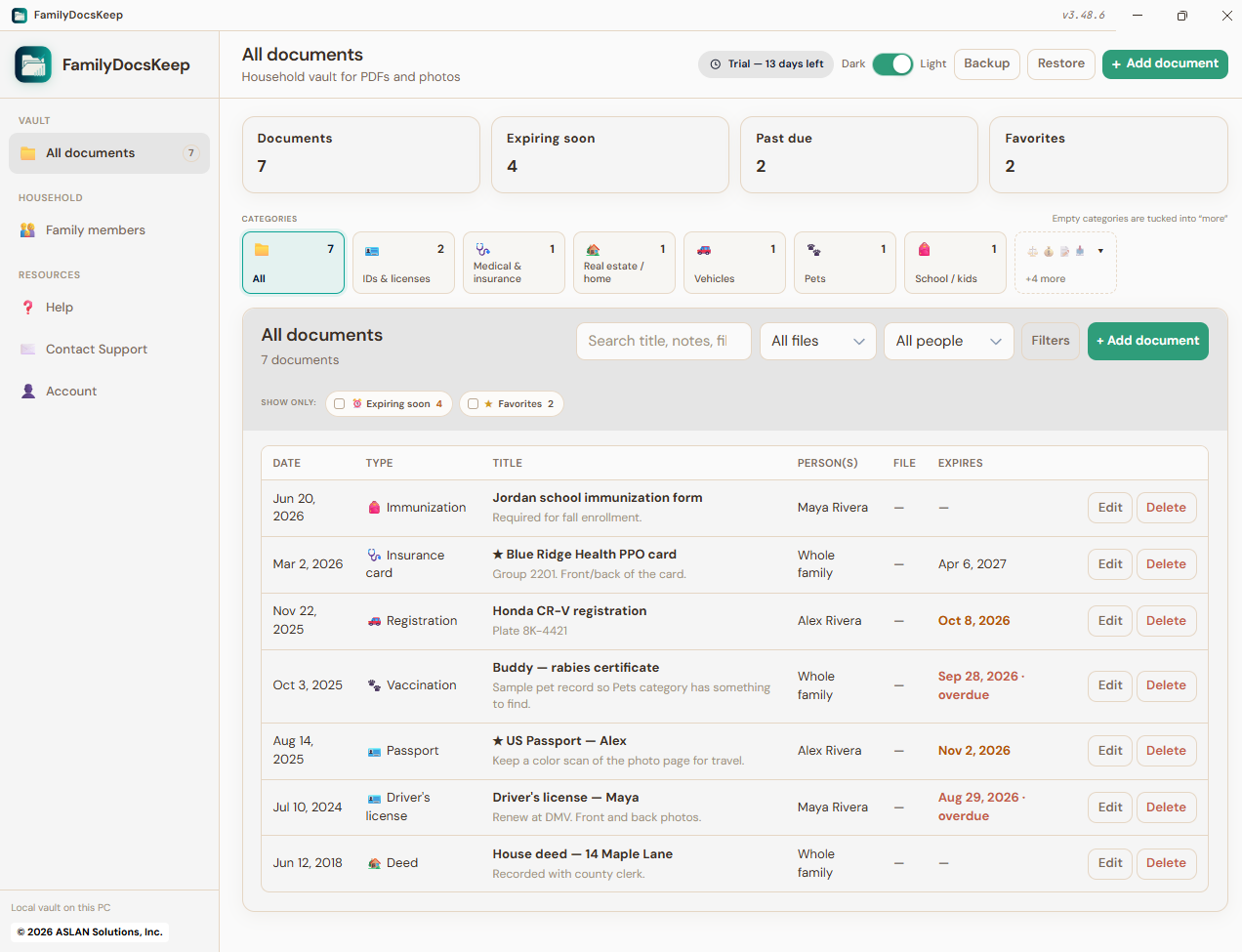Click the house icon in Real estate / home
Image resolution: width=1242 pixels, height=952 pixels.
[593, 250]
